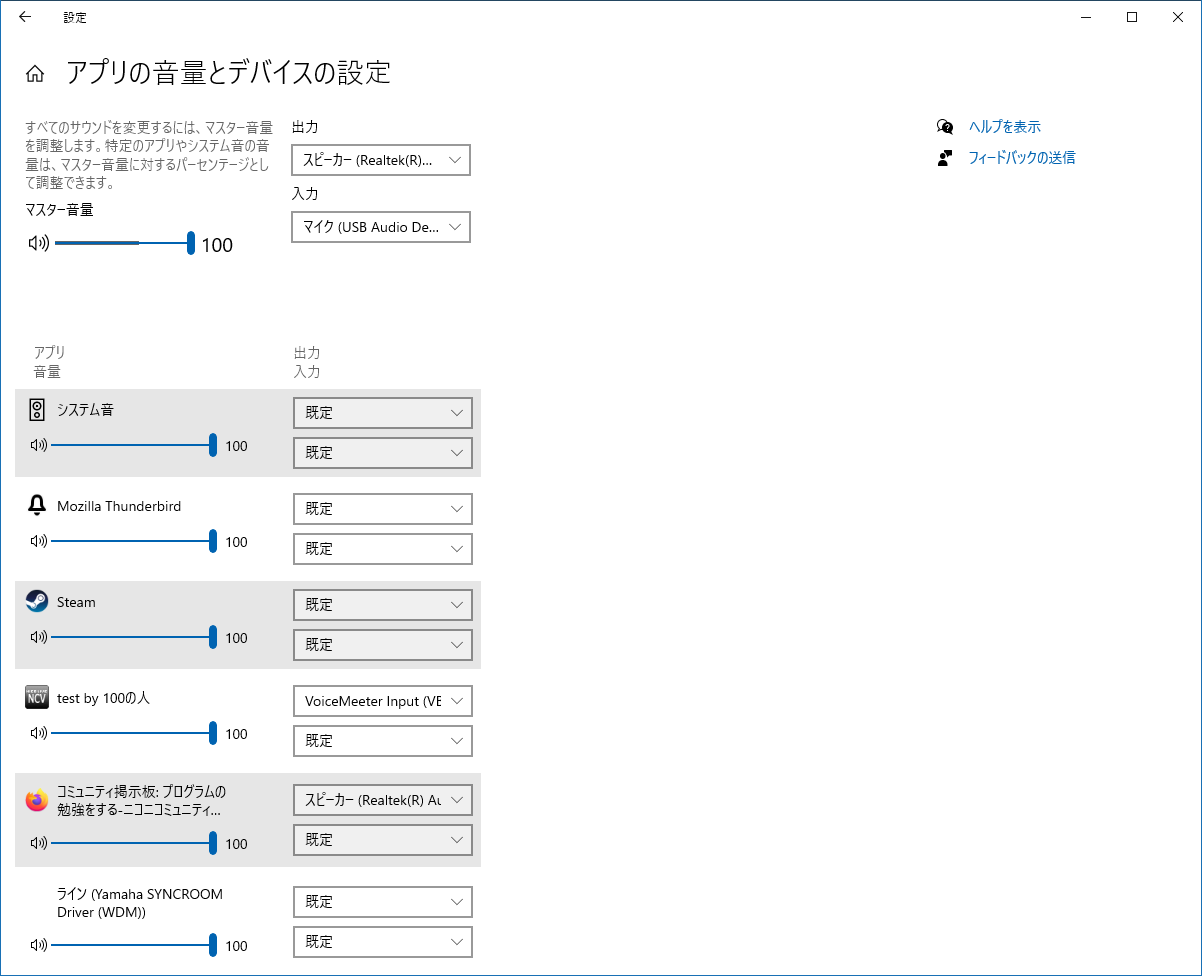Click the Firefox icon next to コミュニティ掲示板

(x=37, y=799)
